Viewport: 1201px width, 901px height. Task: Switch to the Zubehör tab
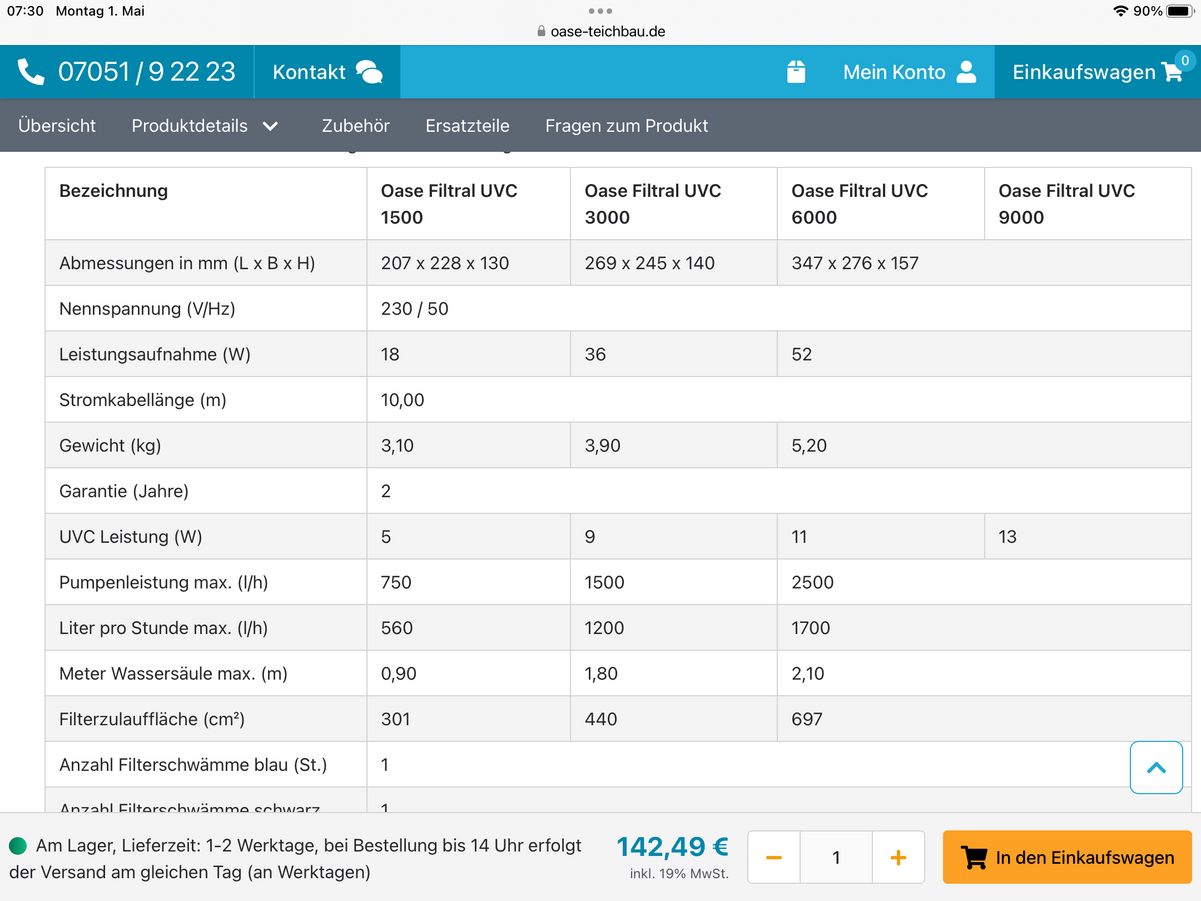click(x=356, y=126)
